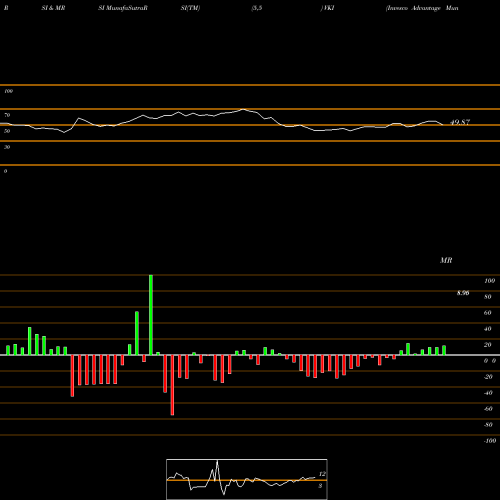The width and height of the screenshot is (500, 500).
Task: Click the RSI axis label 0
Action: coord(5,171)
